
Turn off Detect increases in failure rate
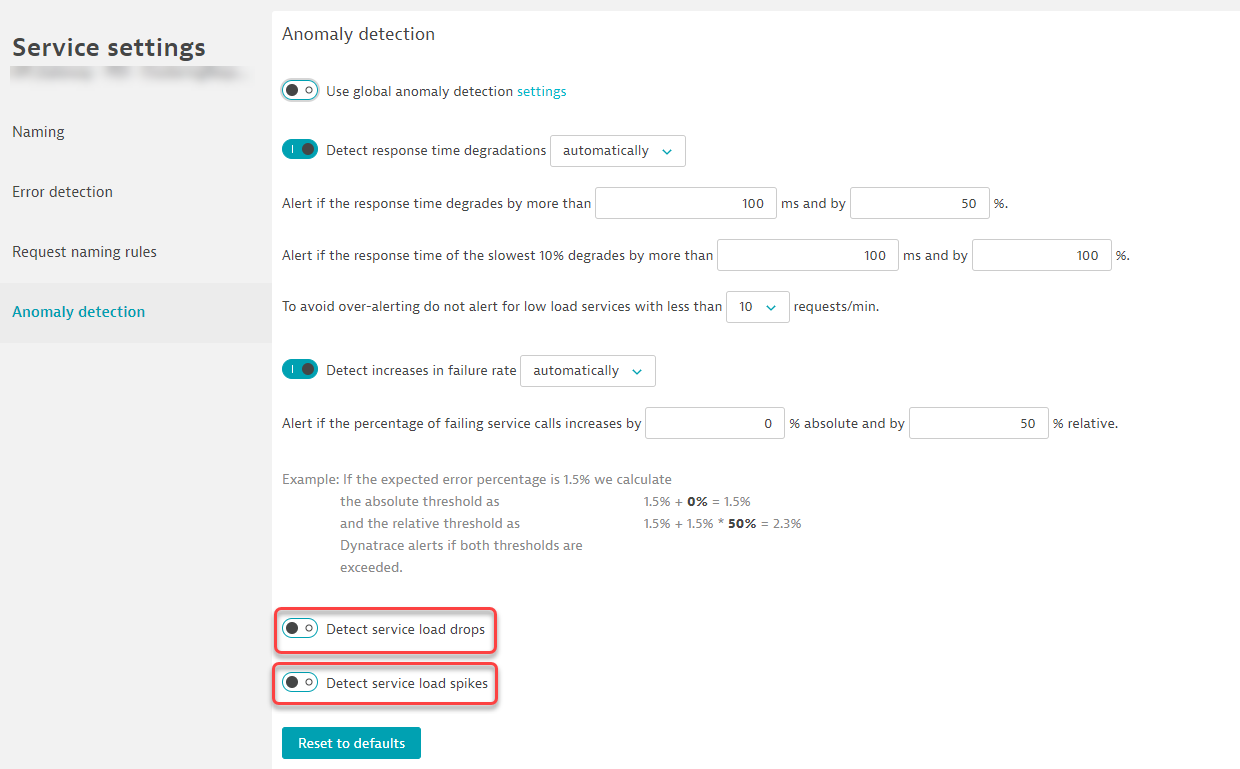(300, 370)
